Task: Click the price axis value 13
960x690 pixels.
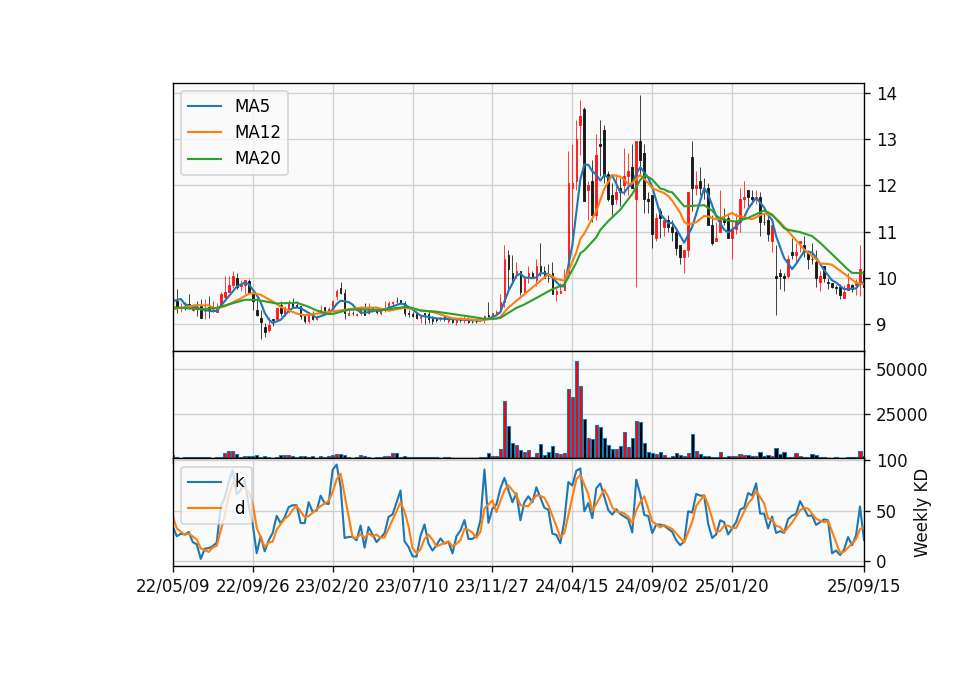Action: tap(887, 140)
